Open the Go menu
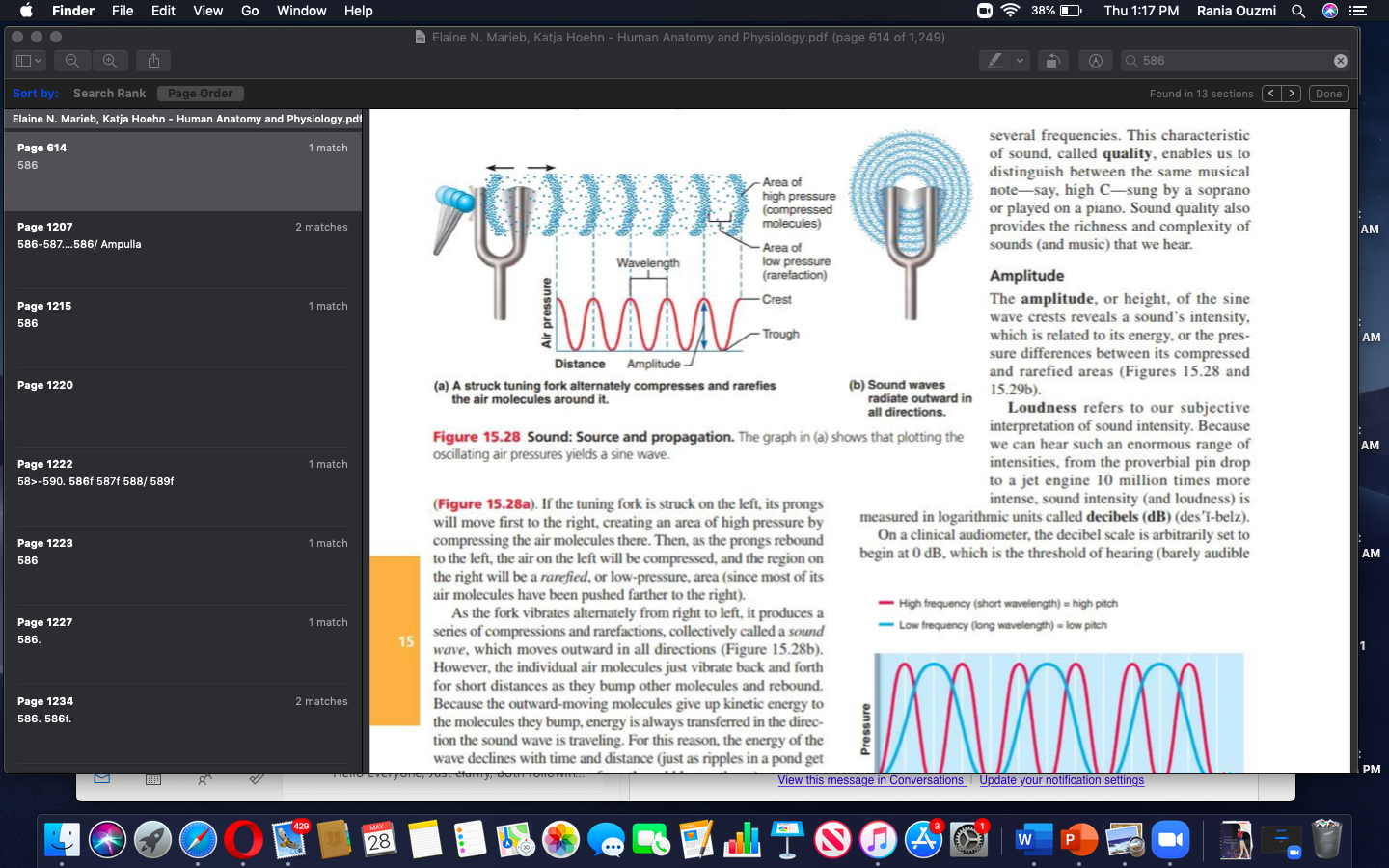This screenshot has width=1389, height=868. coord(250,11)
